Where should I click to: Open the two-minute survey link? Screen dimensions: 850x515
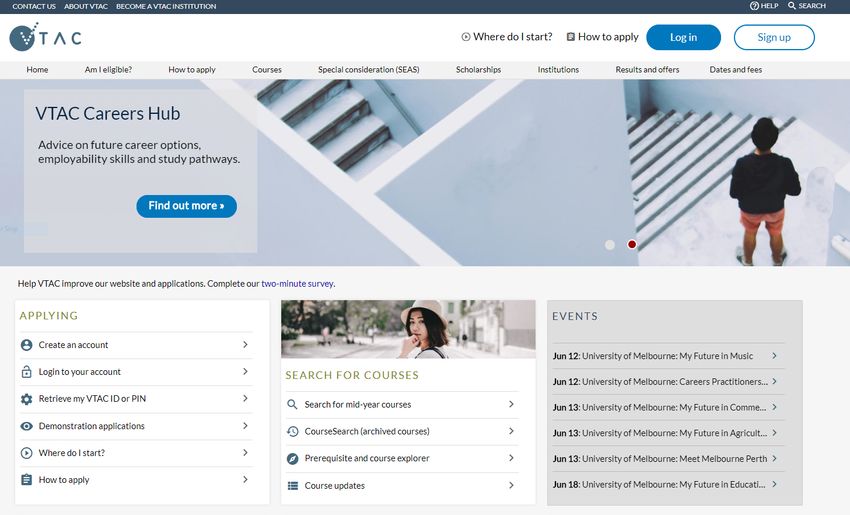pos(298,284)
